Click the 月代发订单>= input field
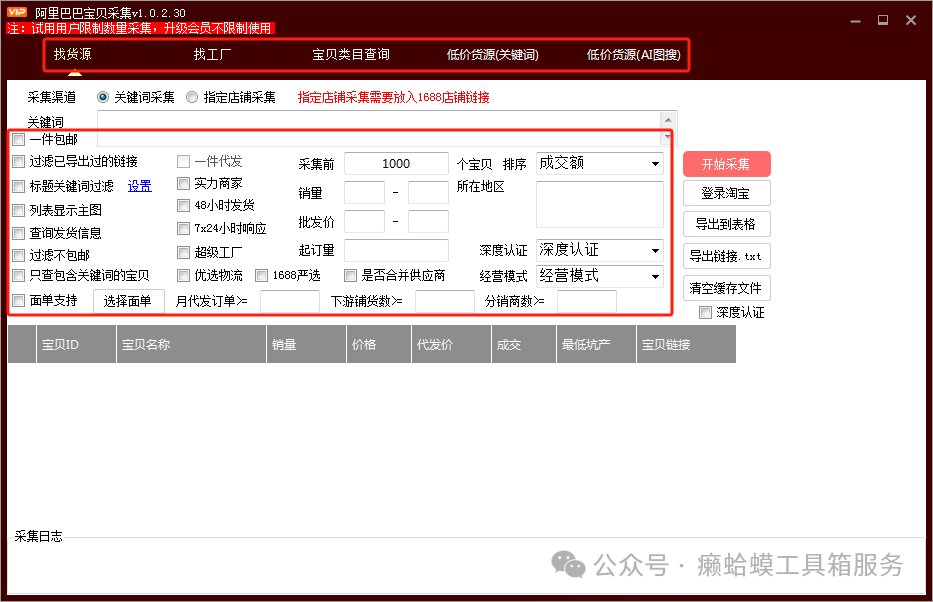The height and width of the screenshot is (602, 933). coord(290,302)
